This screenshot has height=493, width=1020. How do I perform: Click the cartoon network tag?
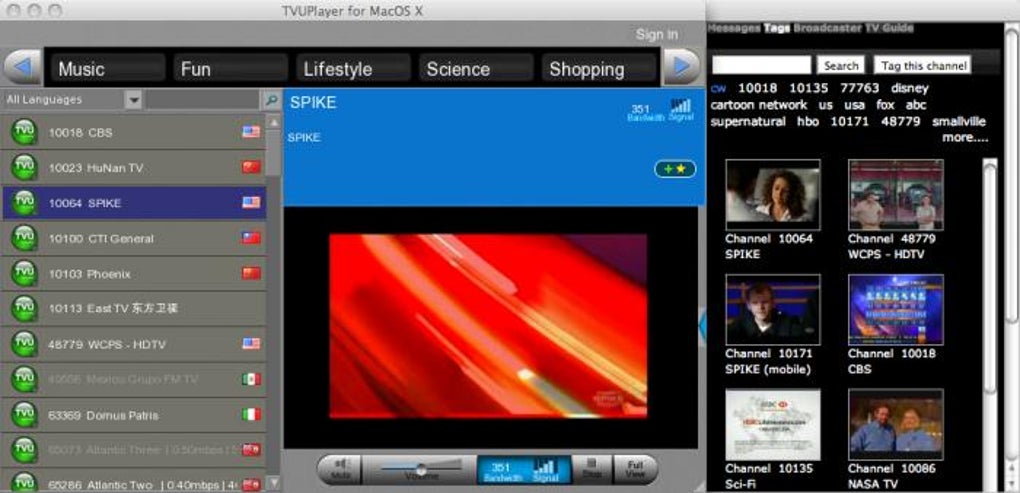[x=758, y=105]
